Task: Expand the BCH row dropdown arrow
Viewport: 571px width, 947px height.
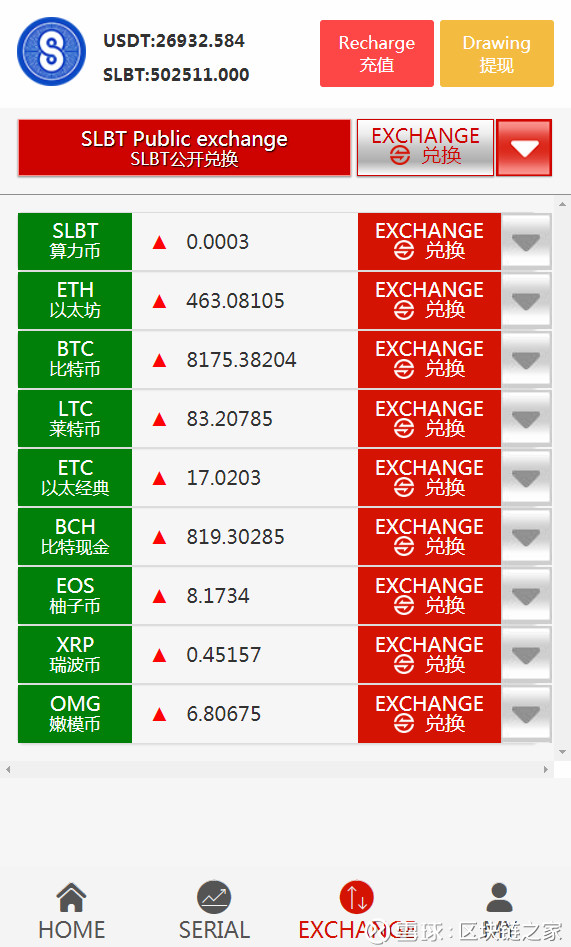Action: coord(526,537)
